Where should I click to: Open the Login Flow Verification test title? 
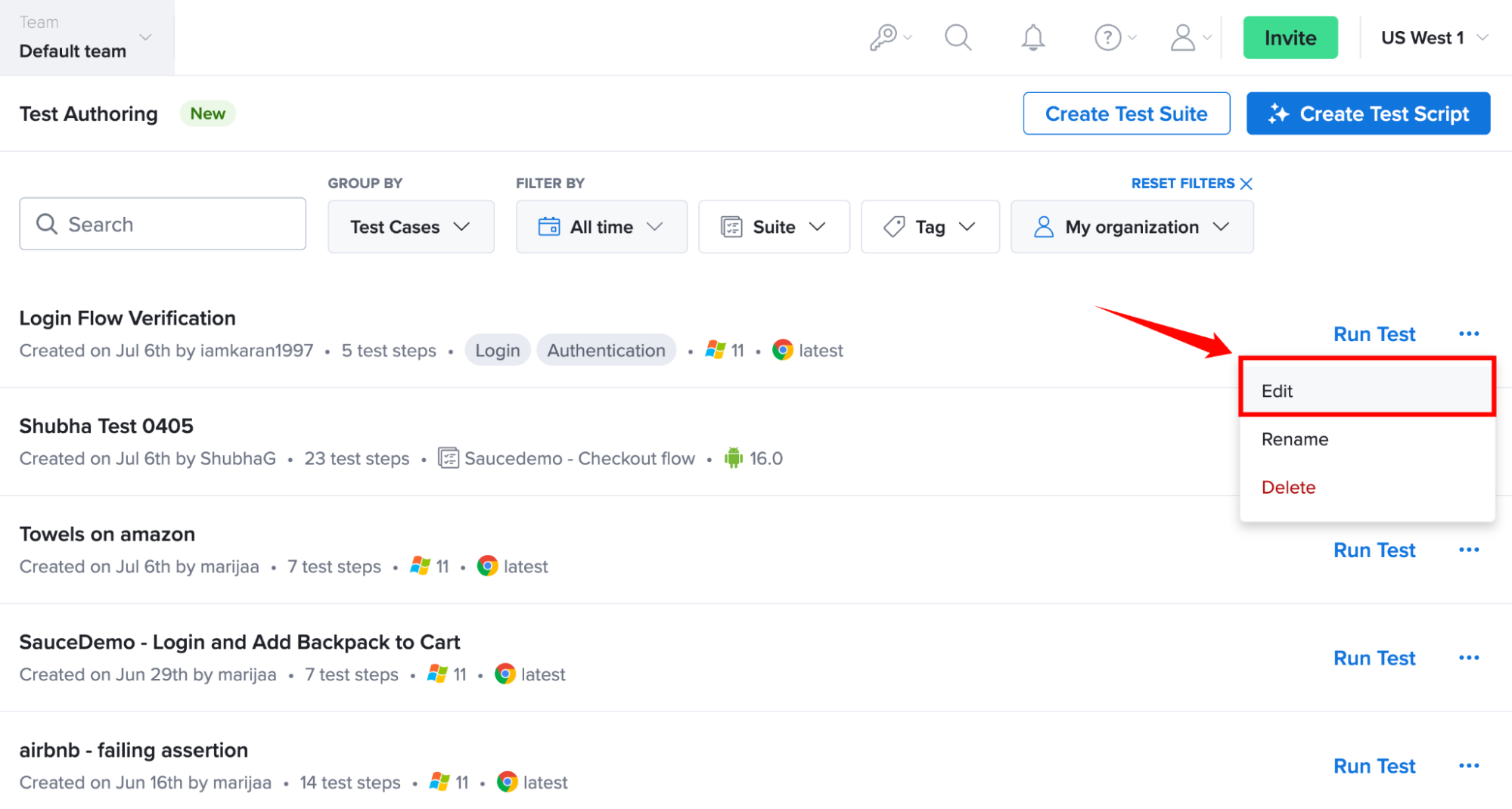(127, 318)
